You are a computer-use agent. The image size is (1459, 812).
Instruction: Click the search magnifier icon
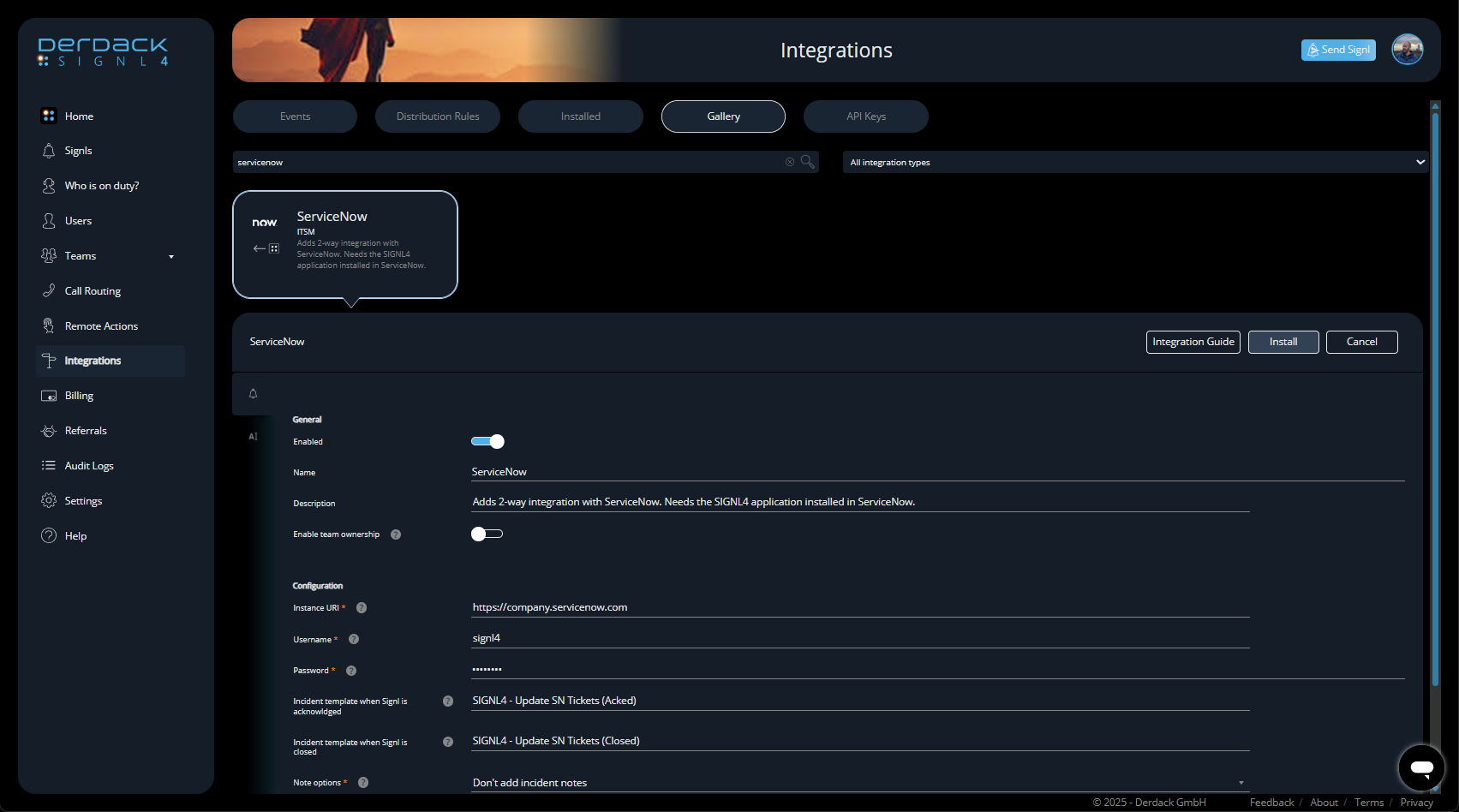807,162
